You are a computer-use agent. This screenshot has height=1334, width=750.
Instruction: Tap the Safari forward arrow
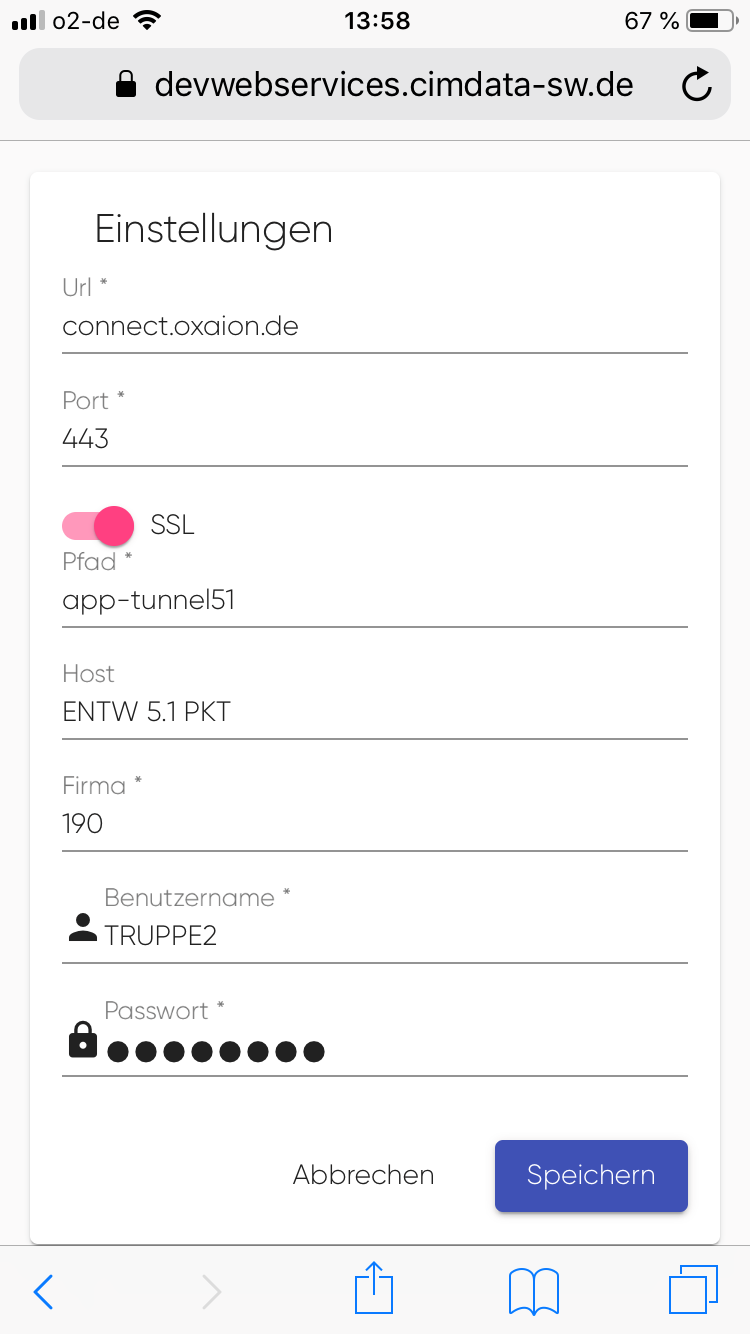(x=211, y=1292)
